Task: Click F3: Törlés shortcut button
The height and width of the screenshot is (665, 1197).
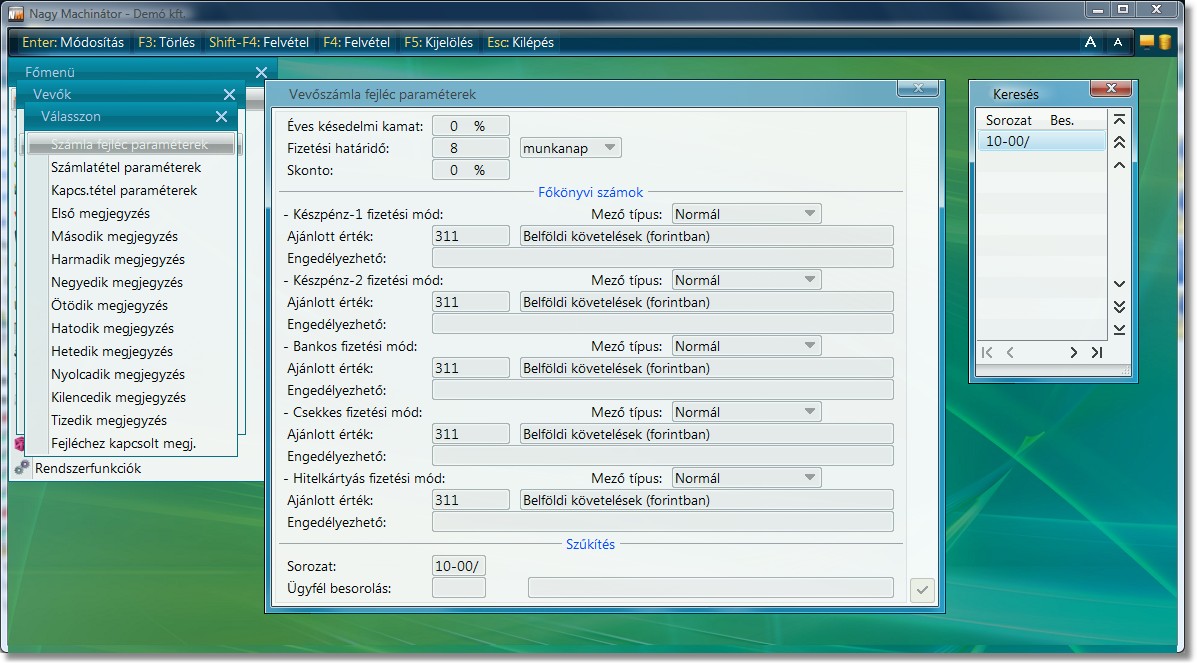Action: pos(166,43)
